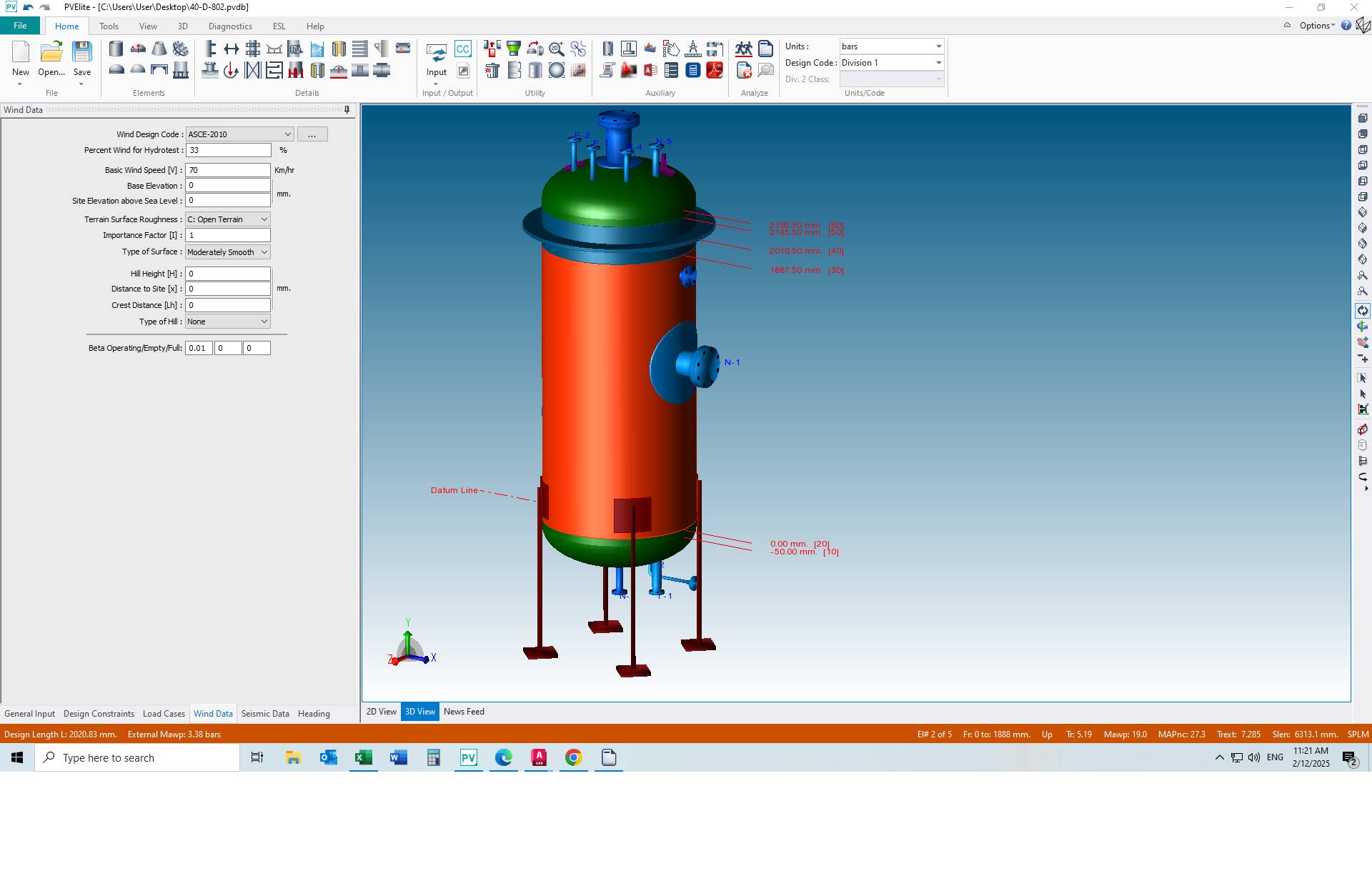Switch to the Seismic Data tab
Screen dimensions: 1372x896
pyautogui.click(x=265, y=714)
